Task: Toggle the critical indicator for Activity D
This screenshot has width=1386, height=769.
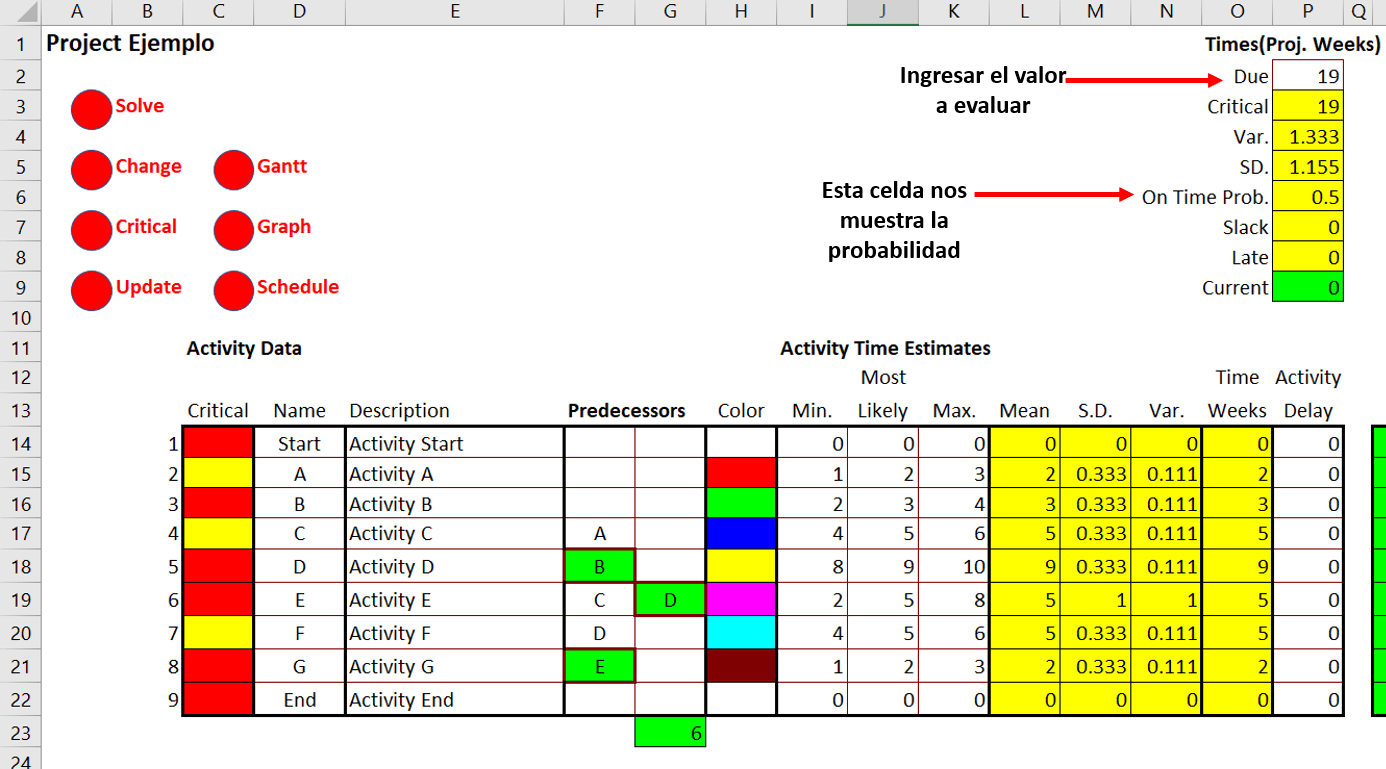Action: click(217, 565)
